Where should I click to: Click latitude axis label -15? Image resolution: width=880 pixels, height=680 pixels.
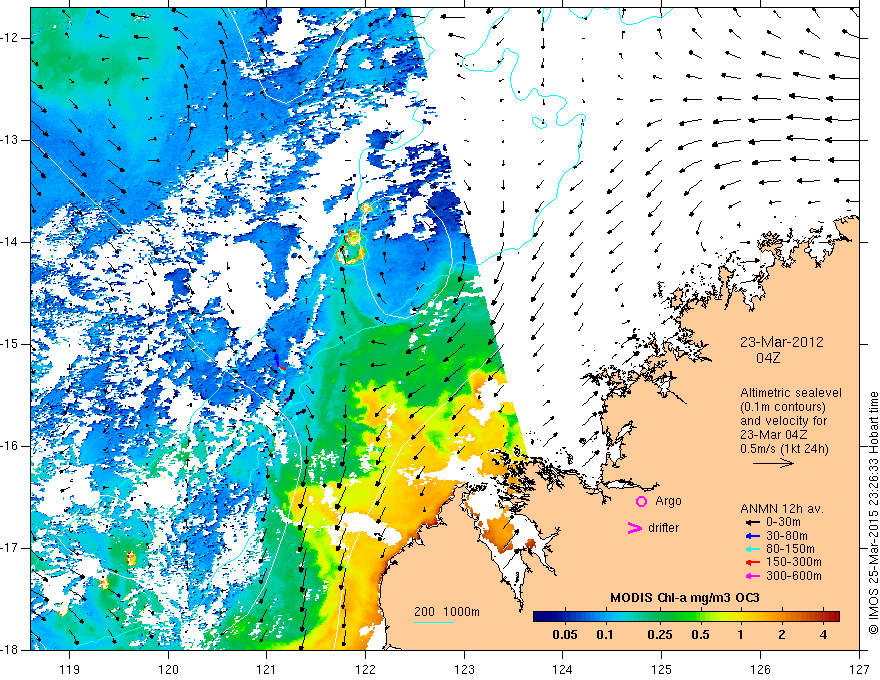tap(11, 344)
